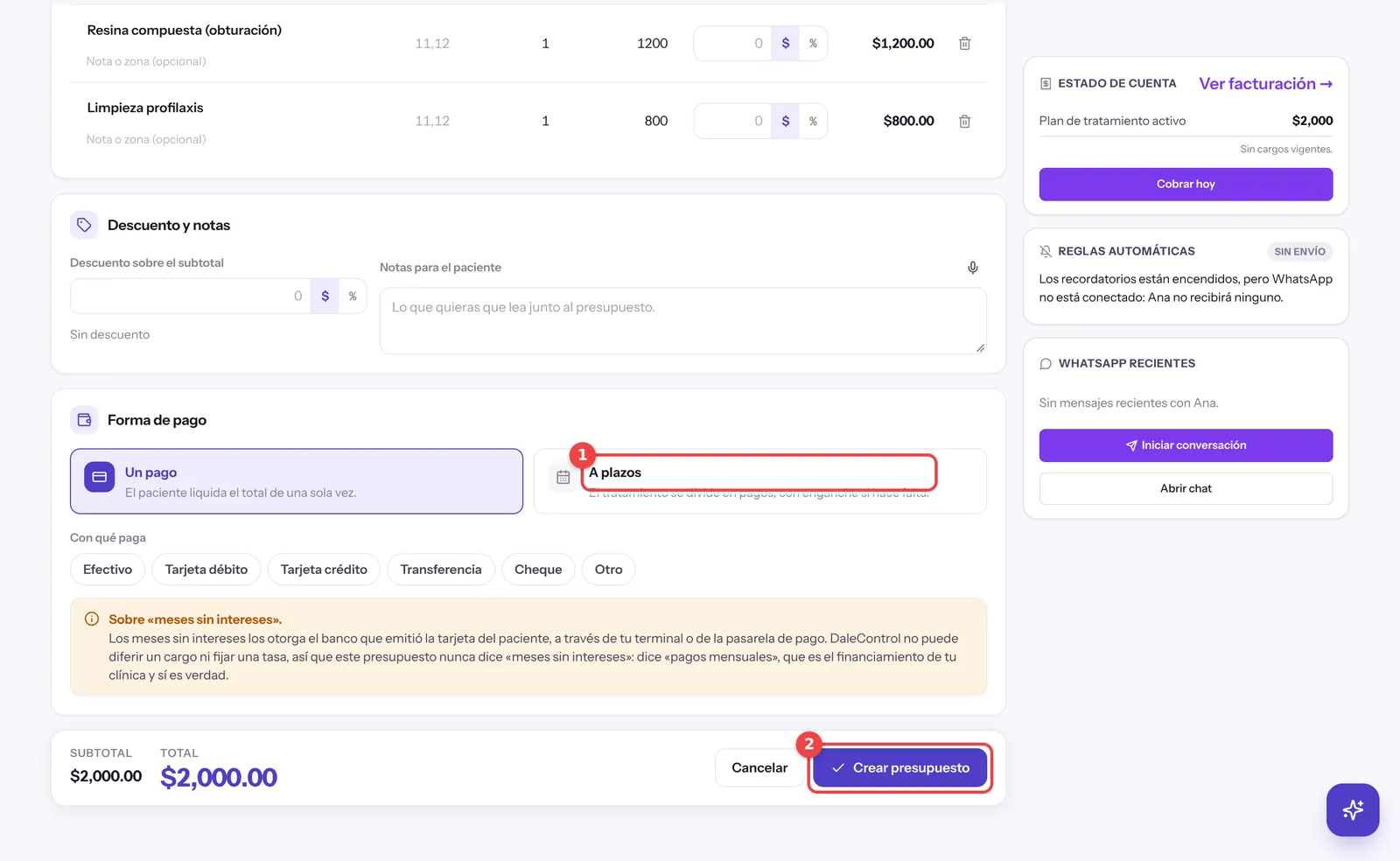
Task: Click the note field under Limpieza profilaxis
Action: tap(146, 139)
